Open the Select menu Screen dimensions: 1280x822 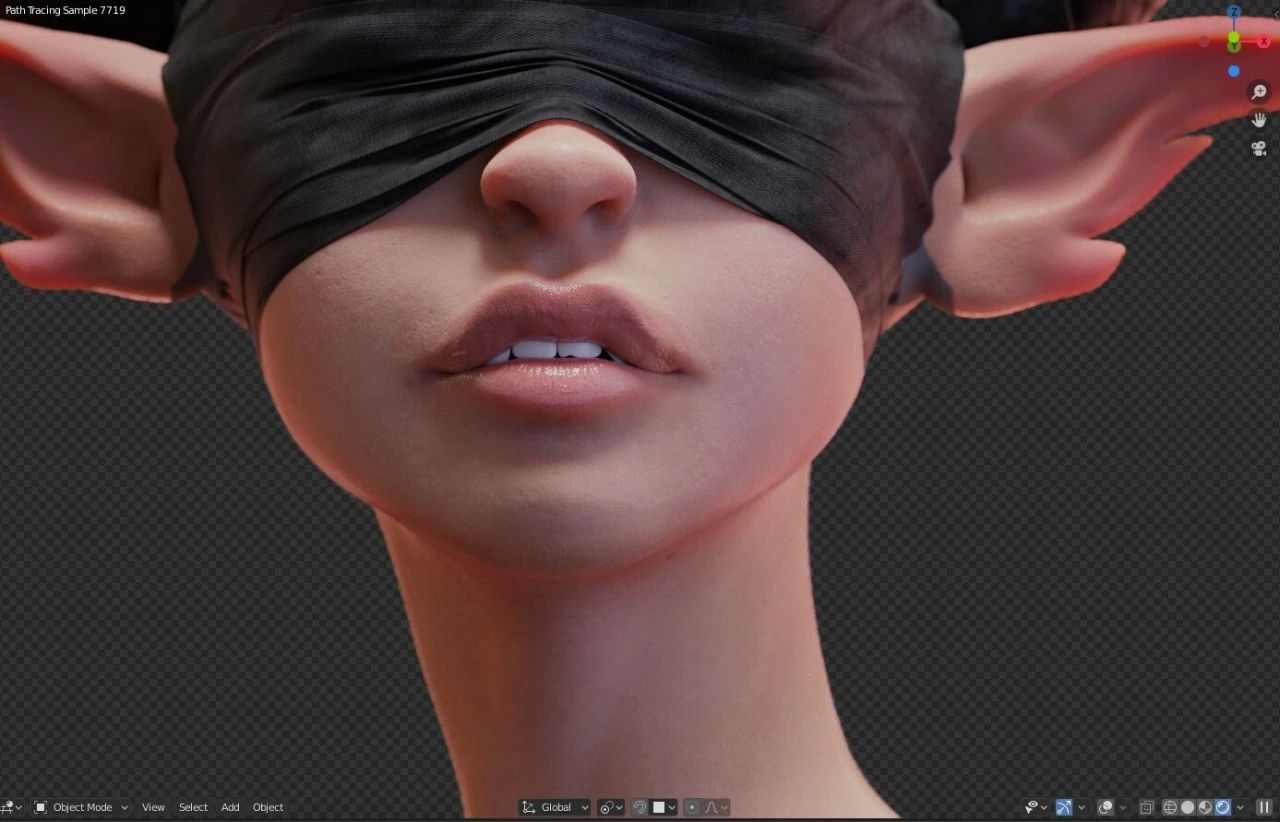click(x=193, y=807)
